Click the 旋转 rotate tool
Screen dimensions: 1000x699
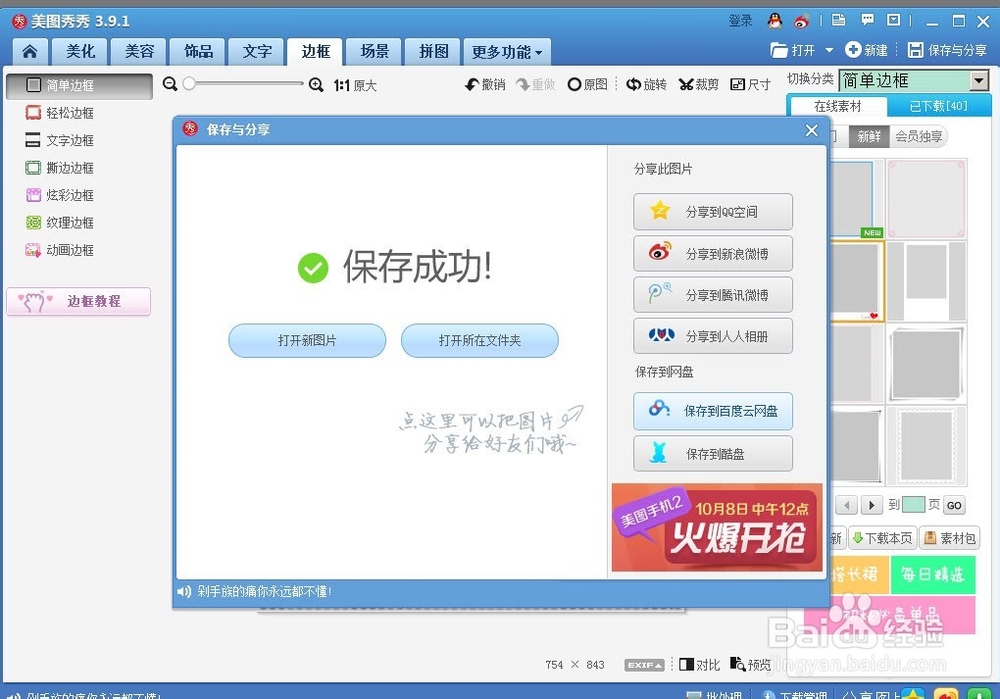(x=646, y=84)
